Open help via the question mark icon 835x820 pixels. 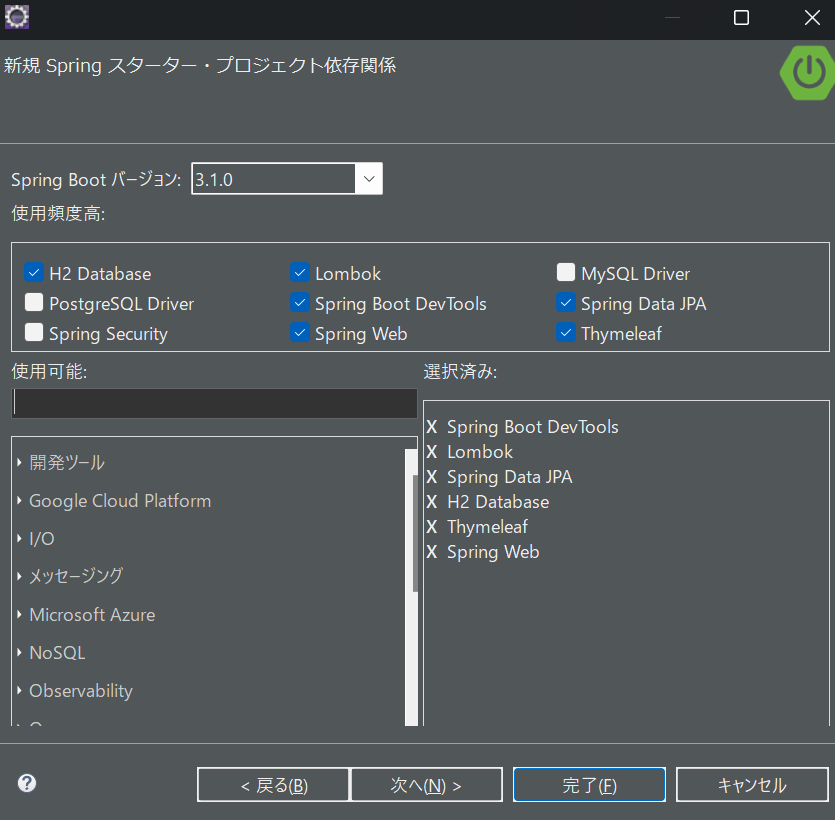26,783
